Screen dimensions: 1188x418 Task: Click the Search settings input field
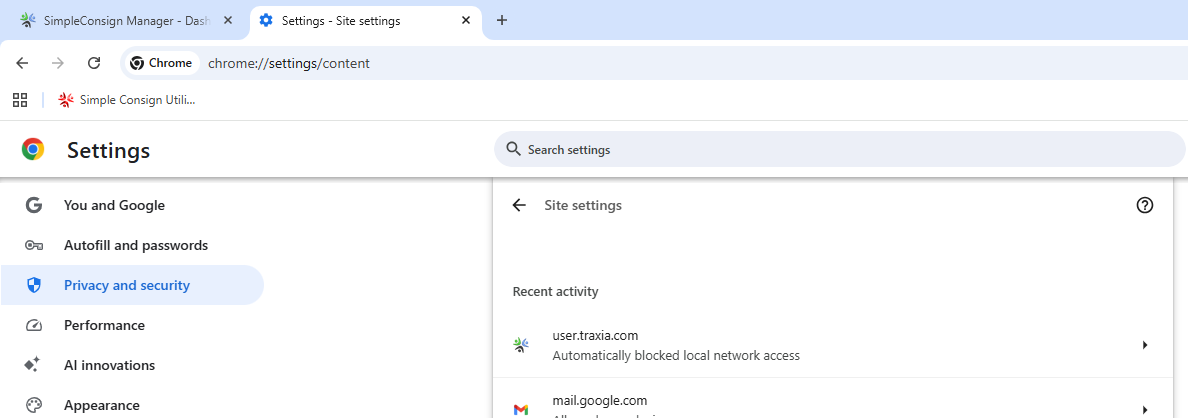click(840, 150)
